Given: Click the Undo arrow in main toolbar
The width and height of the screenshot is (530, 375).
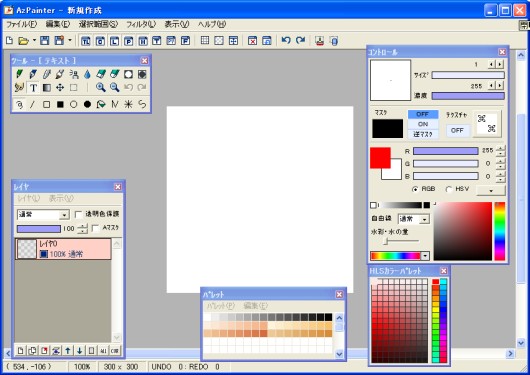Looking at the screenshot, I should click(286, 41).
